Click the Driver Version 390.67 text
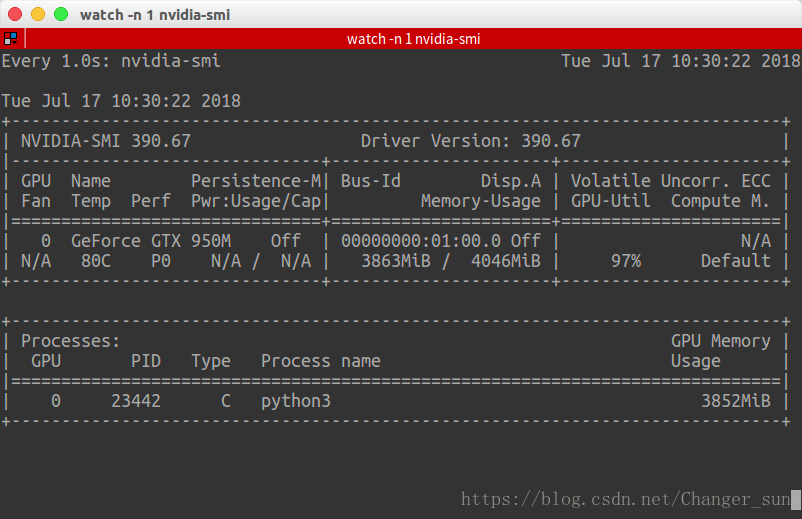This screenshot has width=802, height=519. click(x=470, y=141)
